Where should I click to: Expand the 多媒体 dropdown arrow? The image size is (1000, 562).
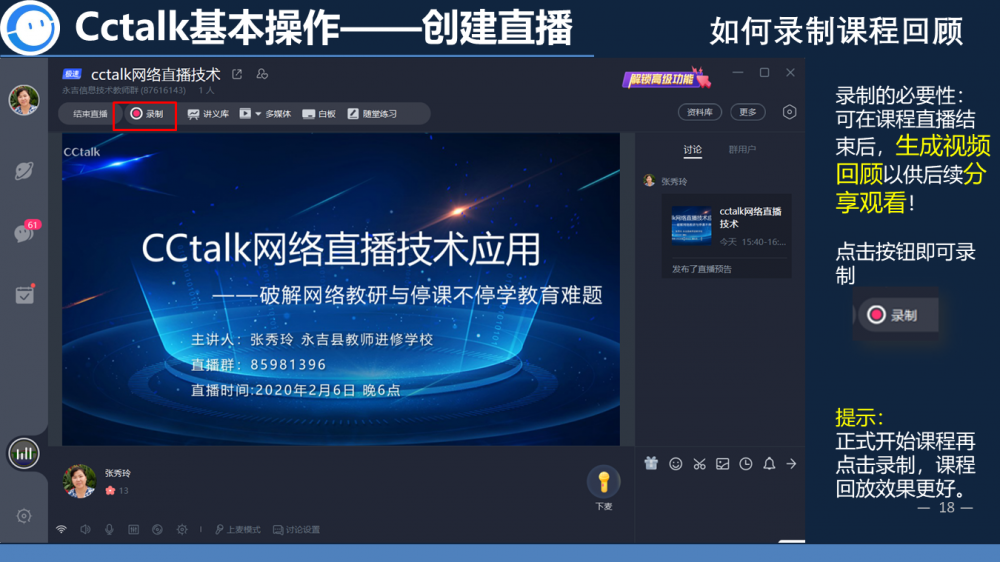click(x=258, y=114)
